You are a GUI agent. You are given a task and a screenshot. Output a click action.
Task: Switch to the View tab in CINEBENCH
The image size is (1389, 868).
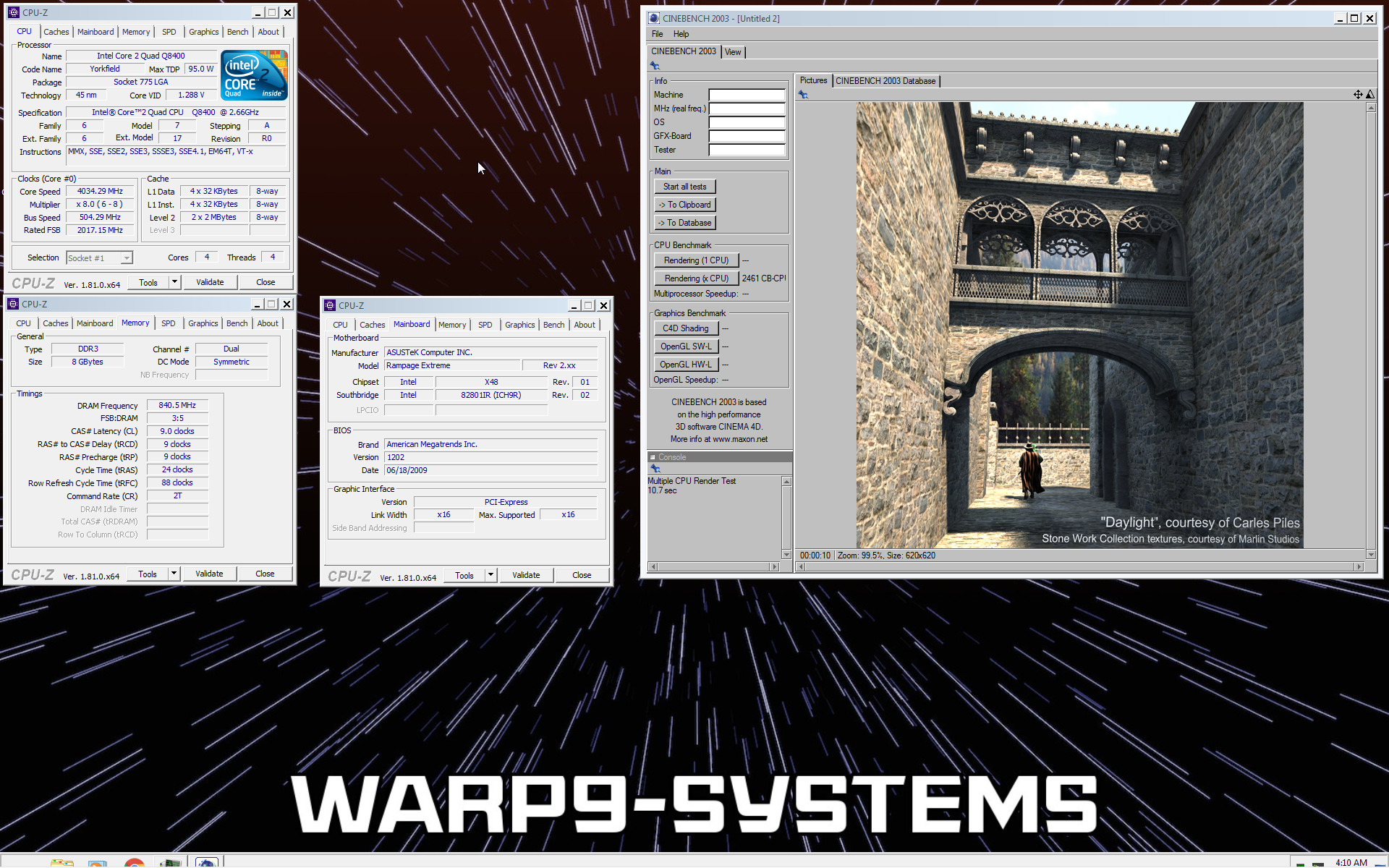tap(733, 52)
